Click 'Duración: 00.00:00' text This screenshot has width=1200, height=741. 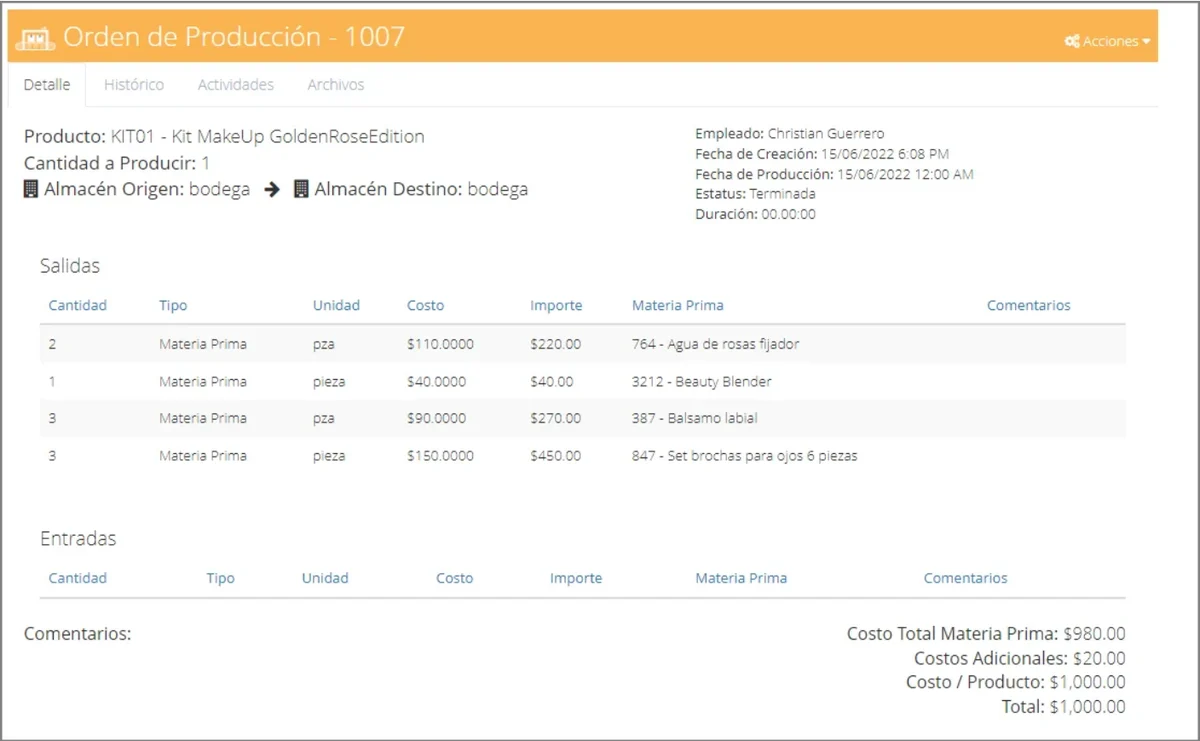click(755, 214)
